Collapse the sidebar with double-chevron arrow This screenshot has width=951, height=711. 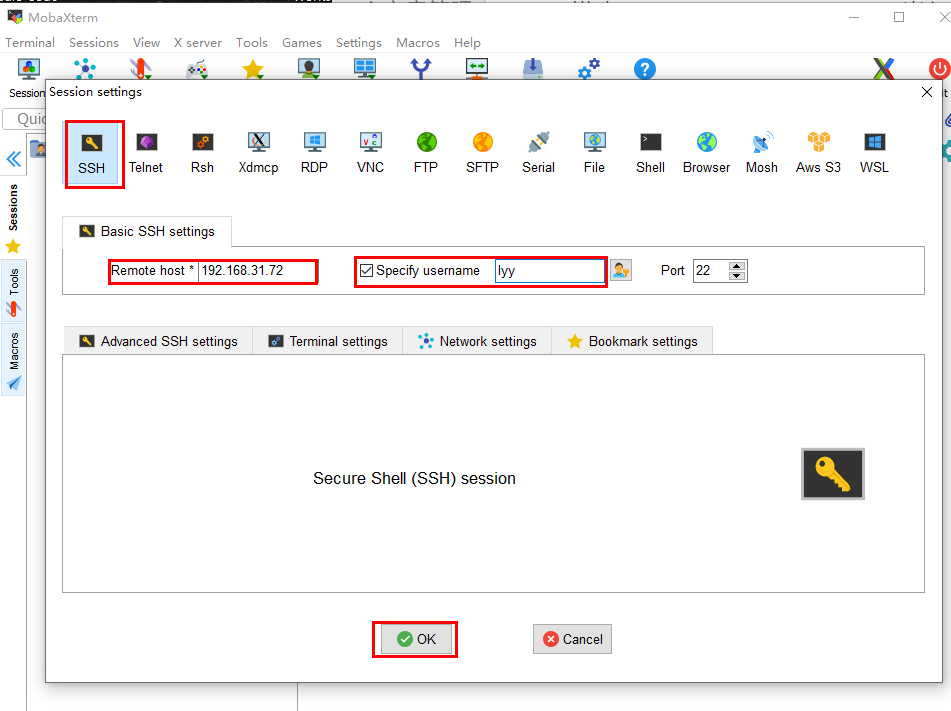pyautogui.click(x=13, y=159)
